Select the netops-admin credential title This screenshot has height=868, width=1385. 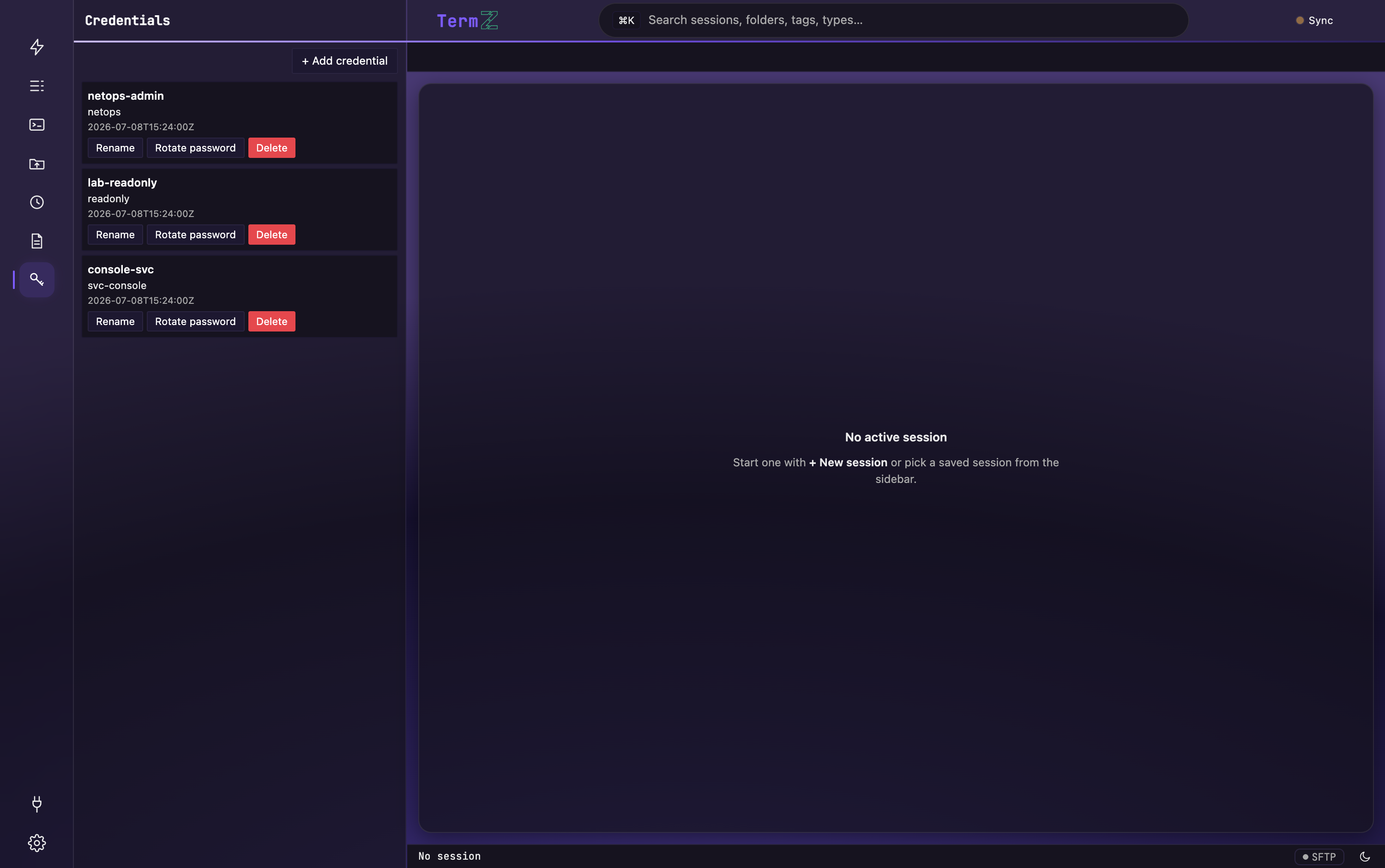(126, 96)
